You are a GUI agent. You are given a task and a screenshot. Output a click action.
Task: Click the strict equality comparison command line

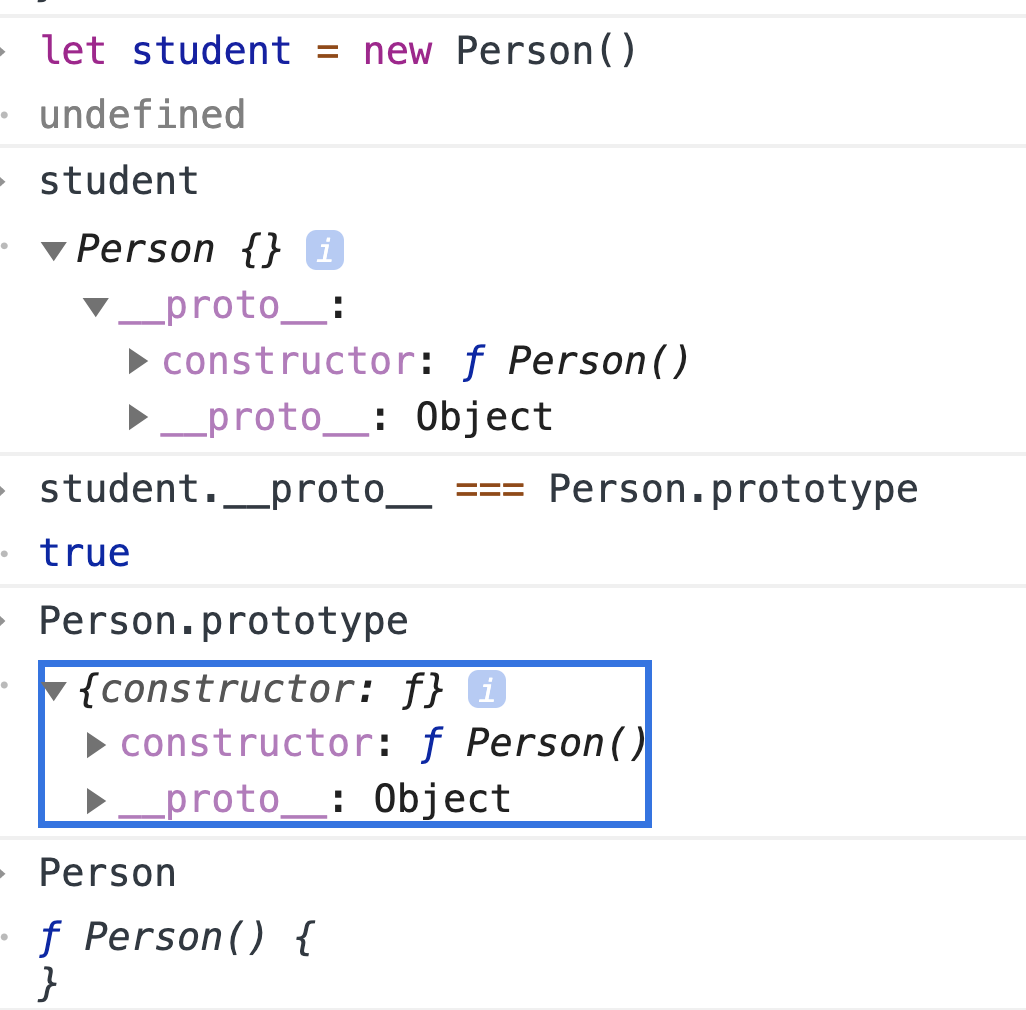(478, 491)
